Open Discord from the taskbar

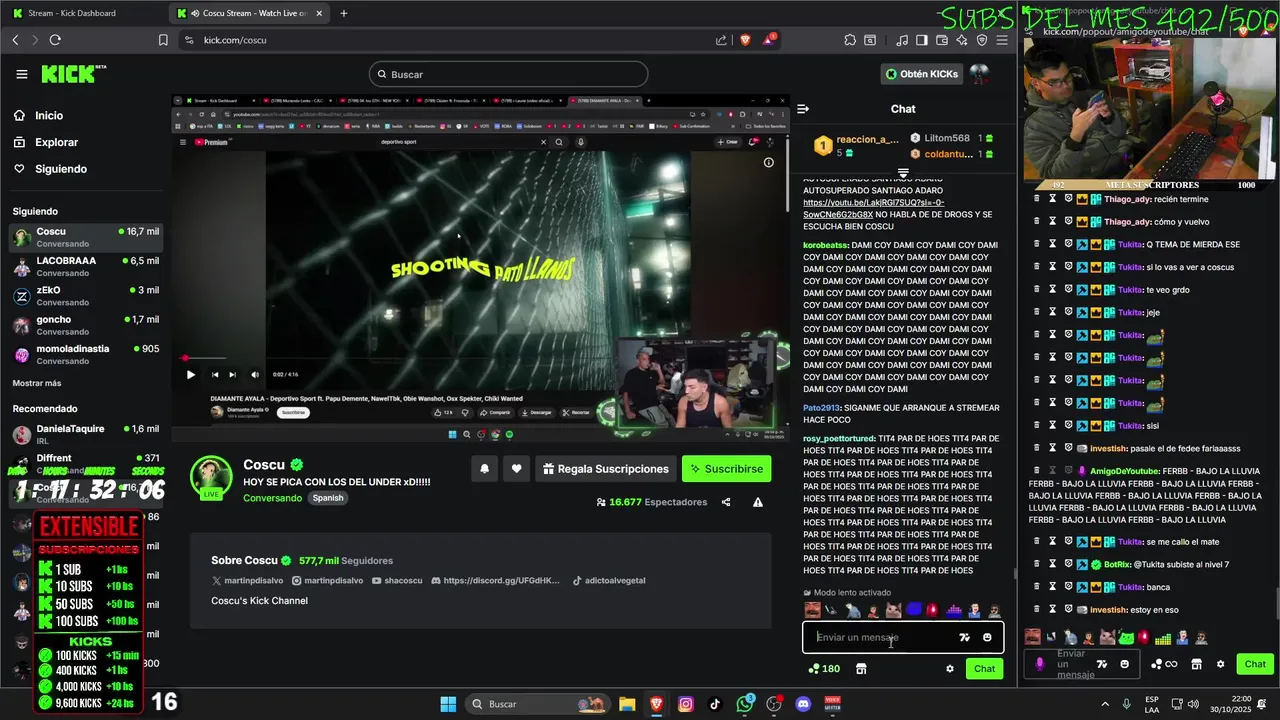point(803,704)
